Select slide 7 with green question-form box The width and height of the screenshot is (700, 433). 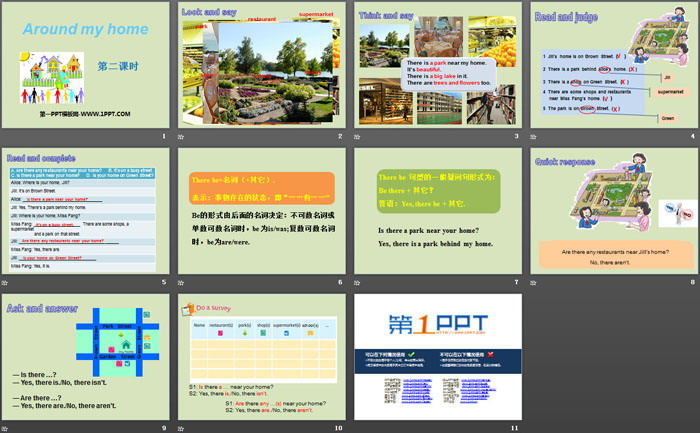438,210
